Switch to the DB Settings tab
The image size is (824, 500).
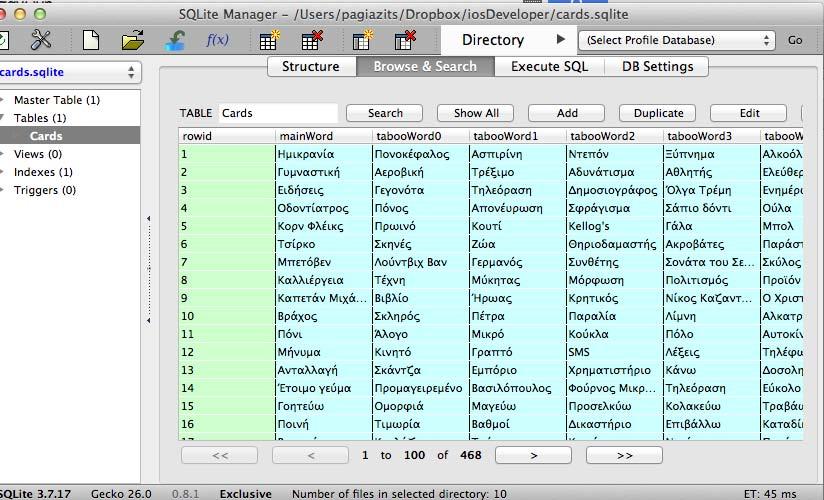657,66
